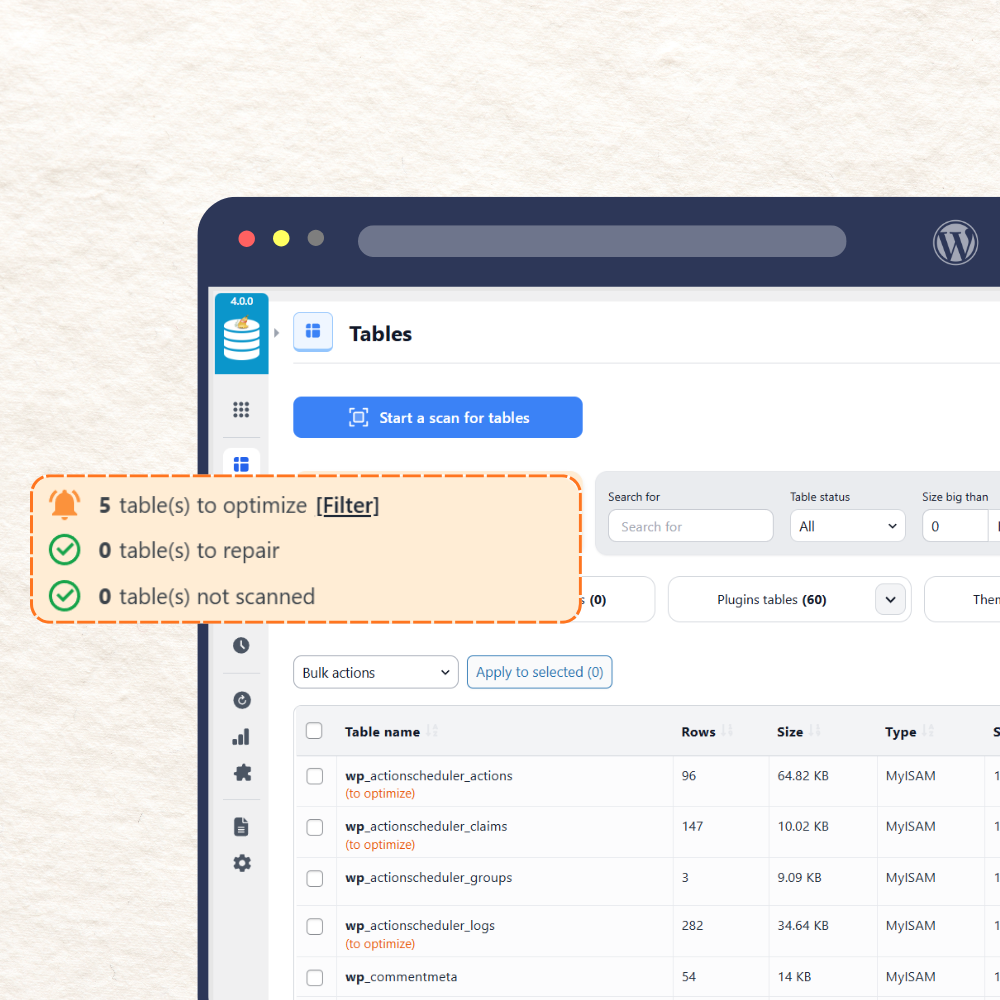Open the Bulk actions dropdown
The image size is (1000, 1000).
coord(375,672)
